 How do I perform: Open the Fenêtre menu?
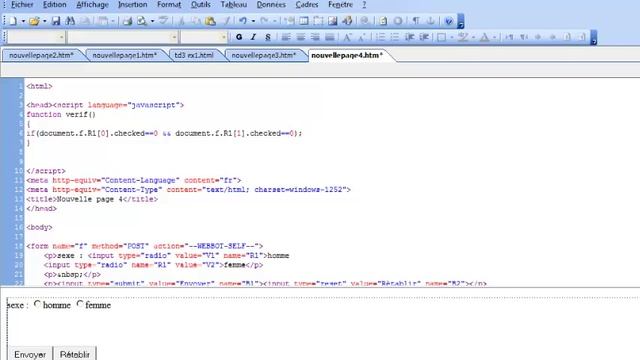[340, 4]
